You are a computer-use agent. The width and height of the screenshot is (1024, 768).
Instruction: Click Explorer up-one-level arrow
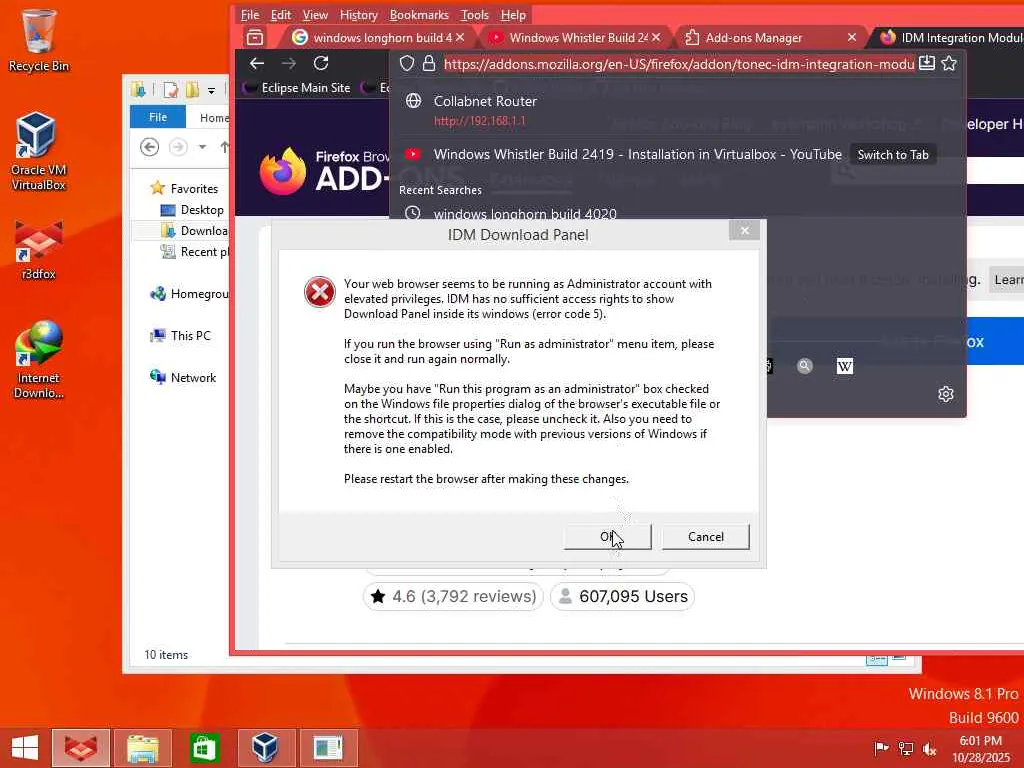pyautogui.click(x=224, y=147)
